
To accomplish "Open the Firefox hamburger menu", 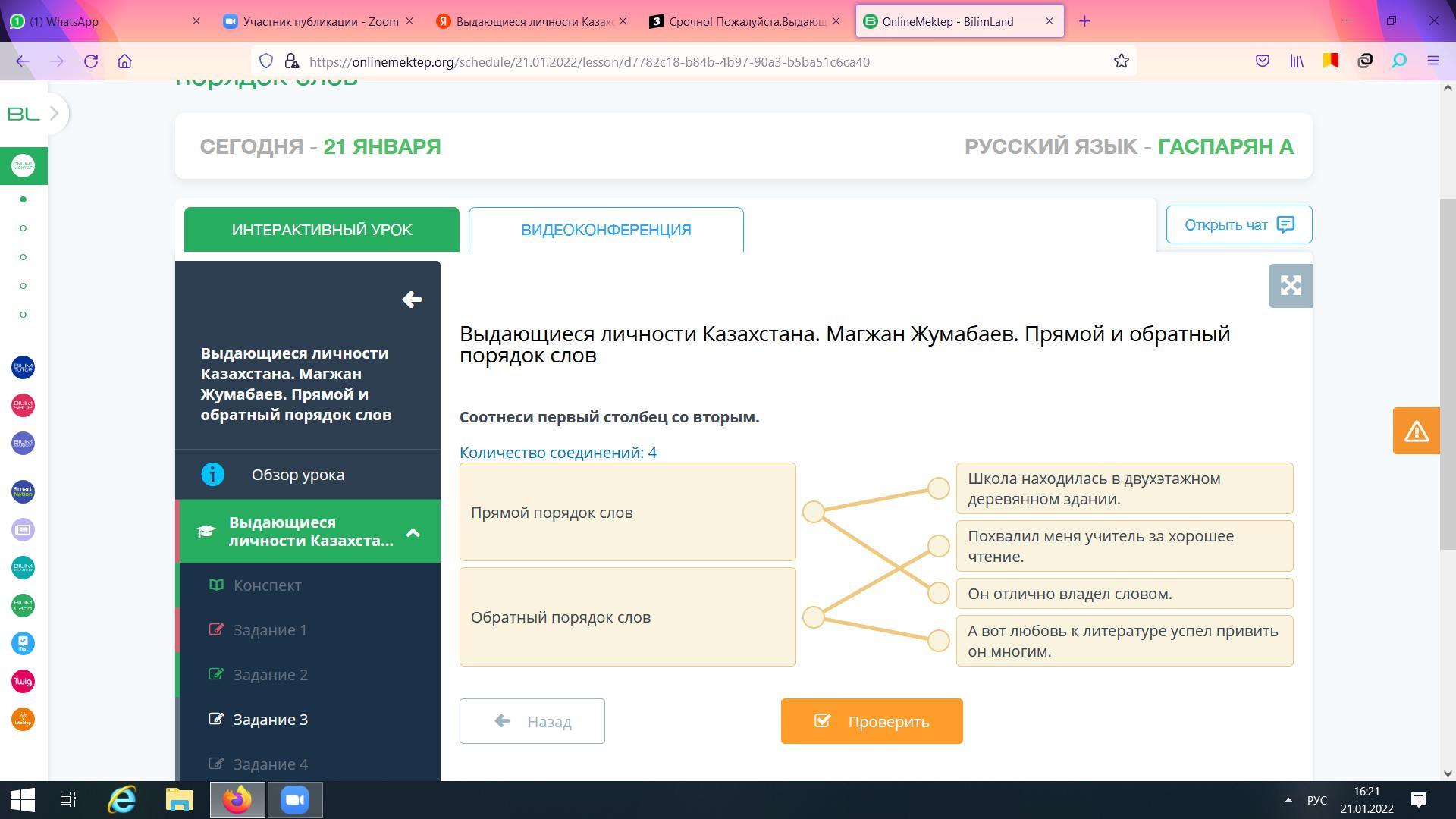I will (x=1432, y=61).
